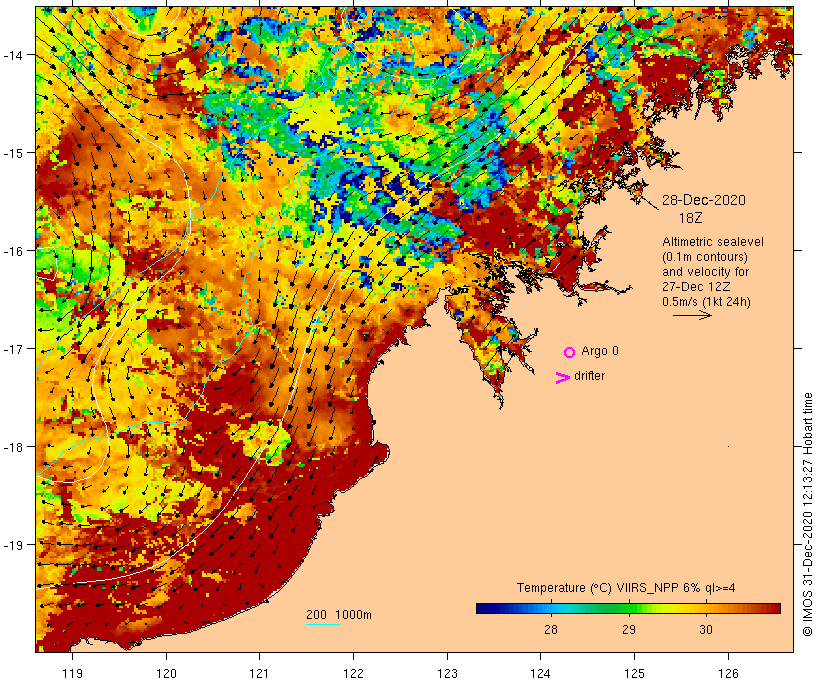
Task: Click the 'and velocity for' text
Action: point(705,271)
